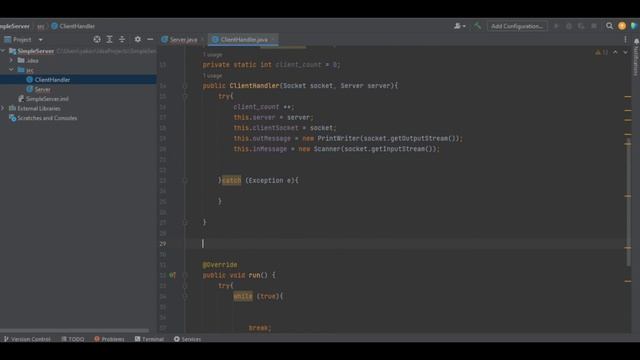Click the Stop icon in toolbar
The image size is (640, 360).
click(594, 26)
